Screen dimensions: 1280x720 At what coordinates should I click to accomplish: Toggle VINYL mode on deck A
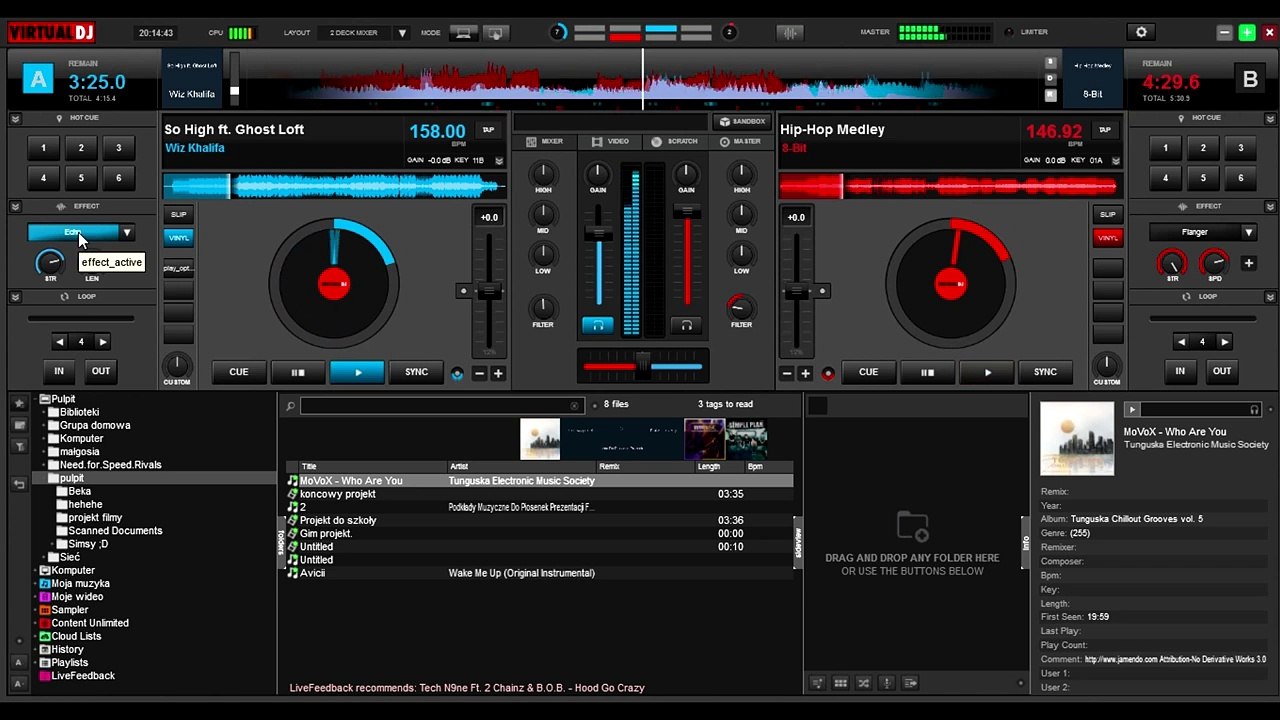(x=178, y=238)
